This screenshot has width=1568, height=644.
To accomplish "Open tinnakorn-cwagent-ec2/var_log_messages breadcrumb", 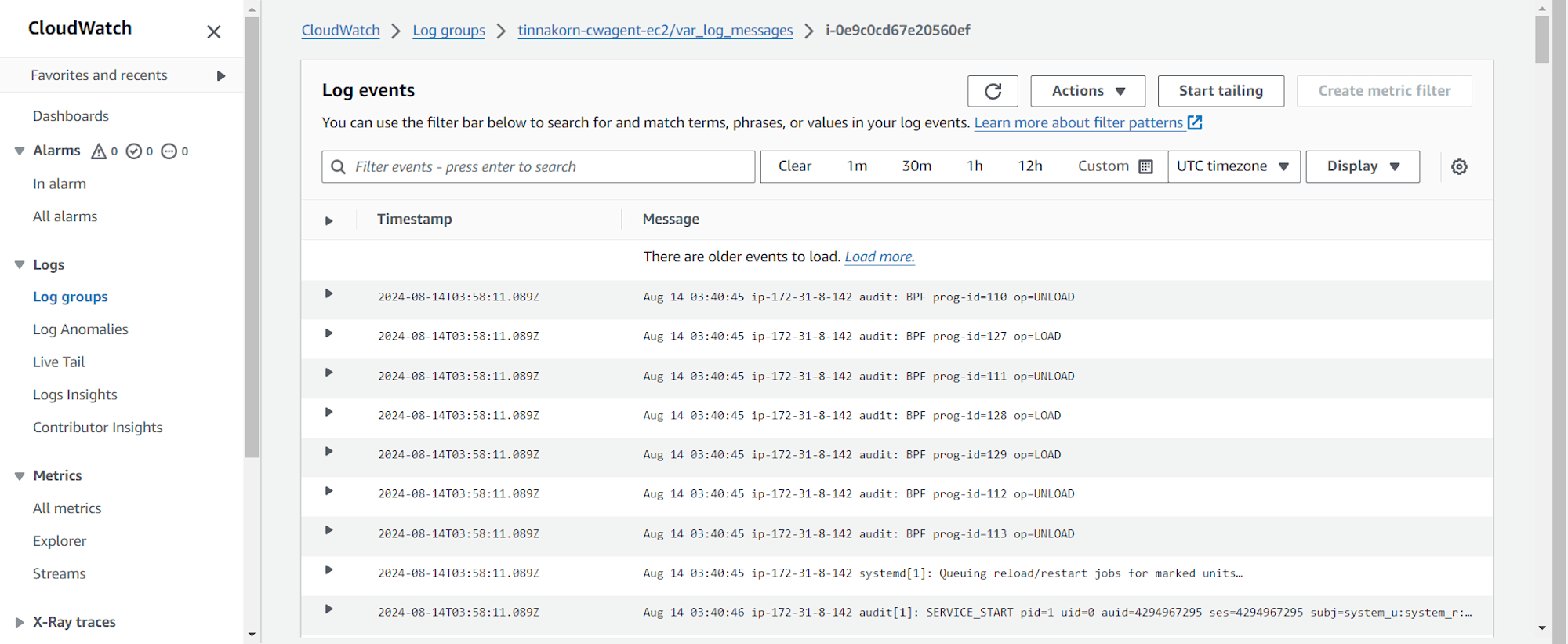I will [x=655, y=31].
